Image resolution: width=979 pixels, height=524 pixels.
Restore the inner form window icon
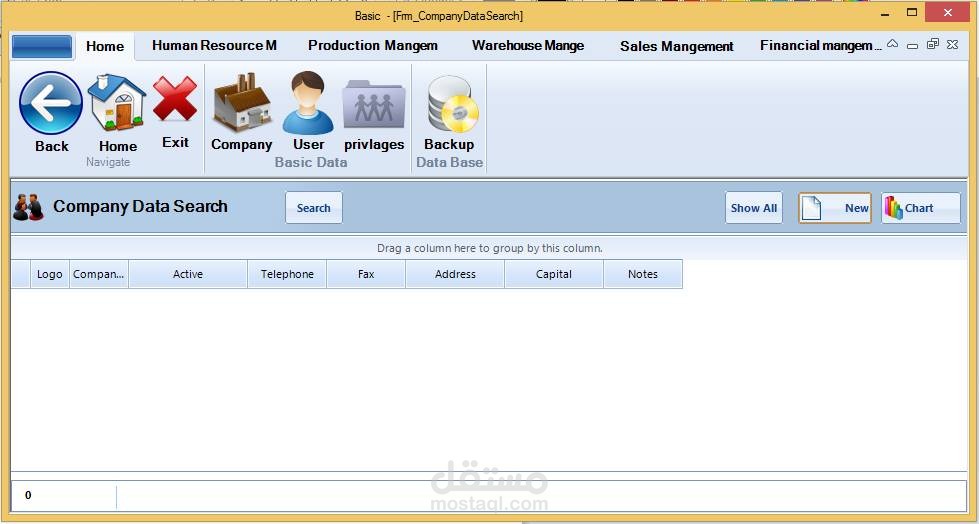(933, 44)
